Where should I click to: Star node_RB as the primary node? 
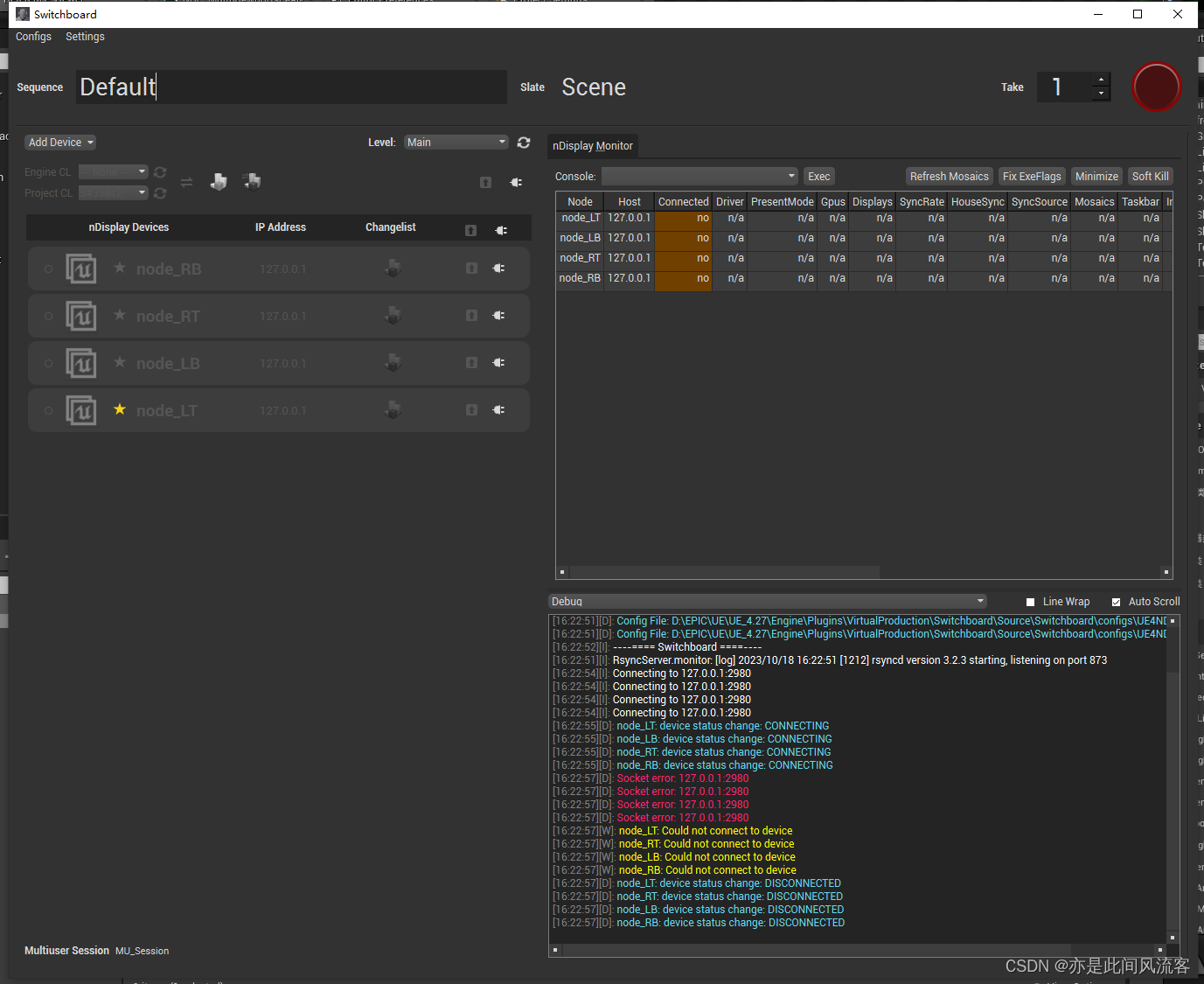point(120,269)
